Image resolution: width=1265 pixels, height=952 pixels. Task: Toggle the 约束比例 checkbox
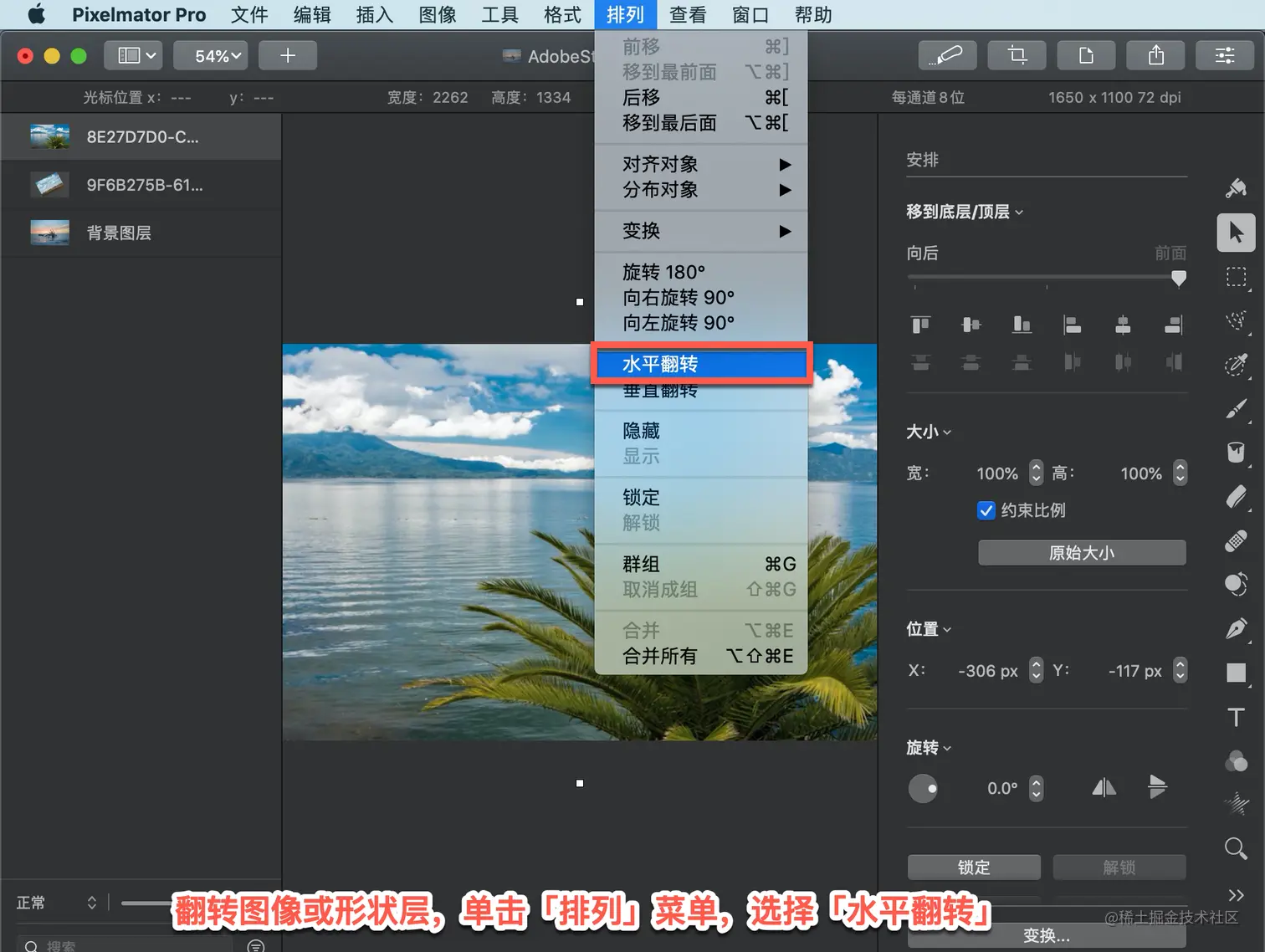point(986,510)
